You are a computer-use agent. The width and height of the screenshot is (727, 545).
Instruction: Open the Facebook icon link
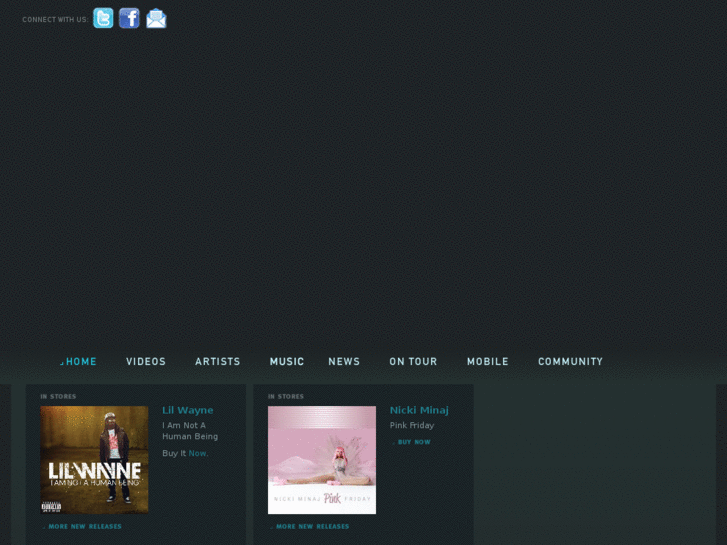point(129,18)
